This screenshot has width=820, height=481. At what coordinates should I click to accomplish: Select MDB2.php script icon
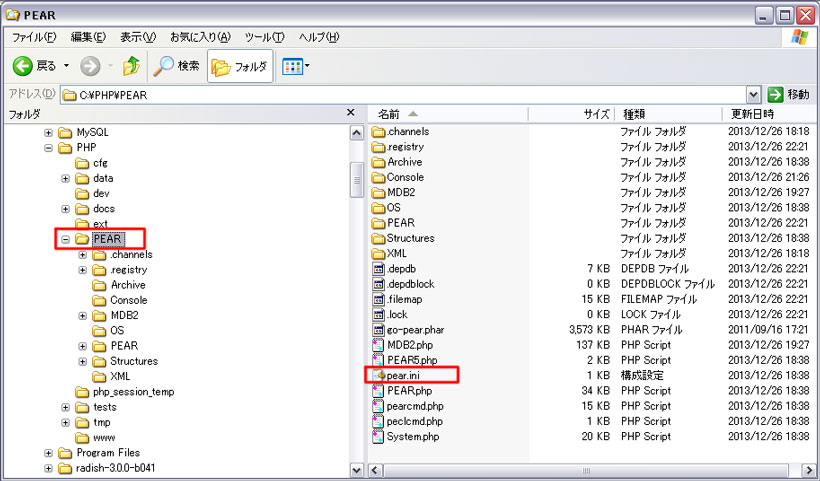click(378, 345)
